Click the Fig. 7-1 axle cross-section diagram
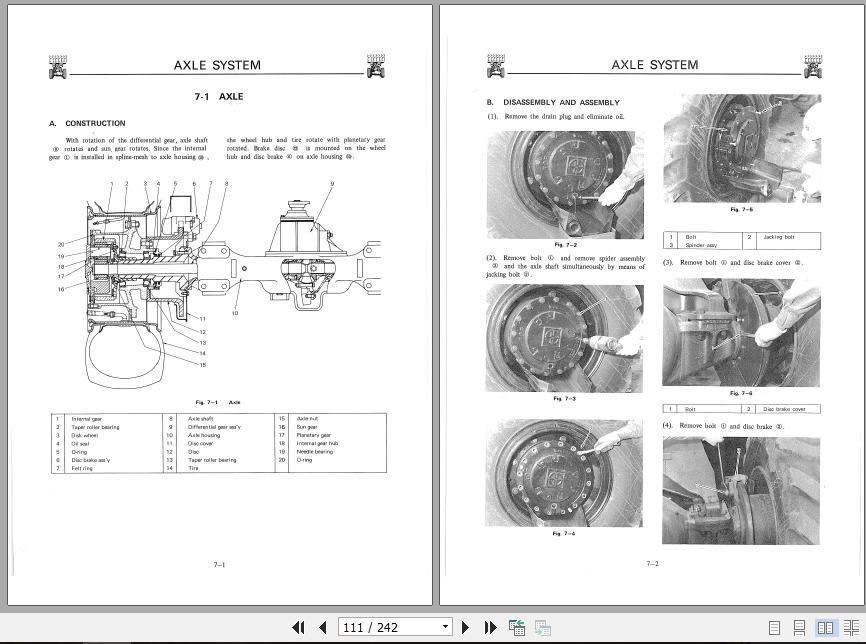Image resolution: width=866 pixels, height=644 pixels. point(218,284)
